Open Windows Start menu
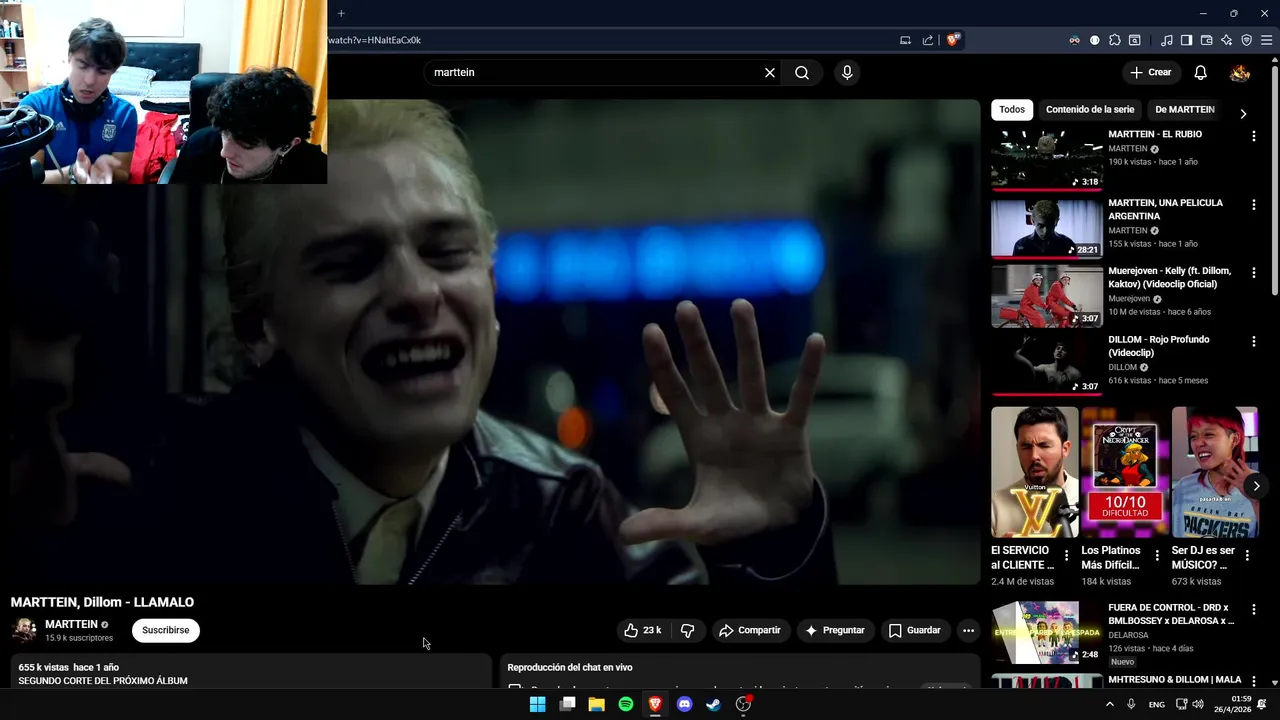The width and height of the screenshot is (1280, 720). click(x=537, y=704)
